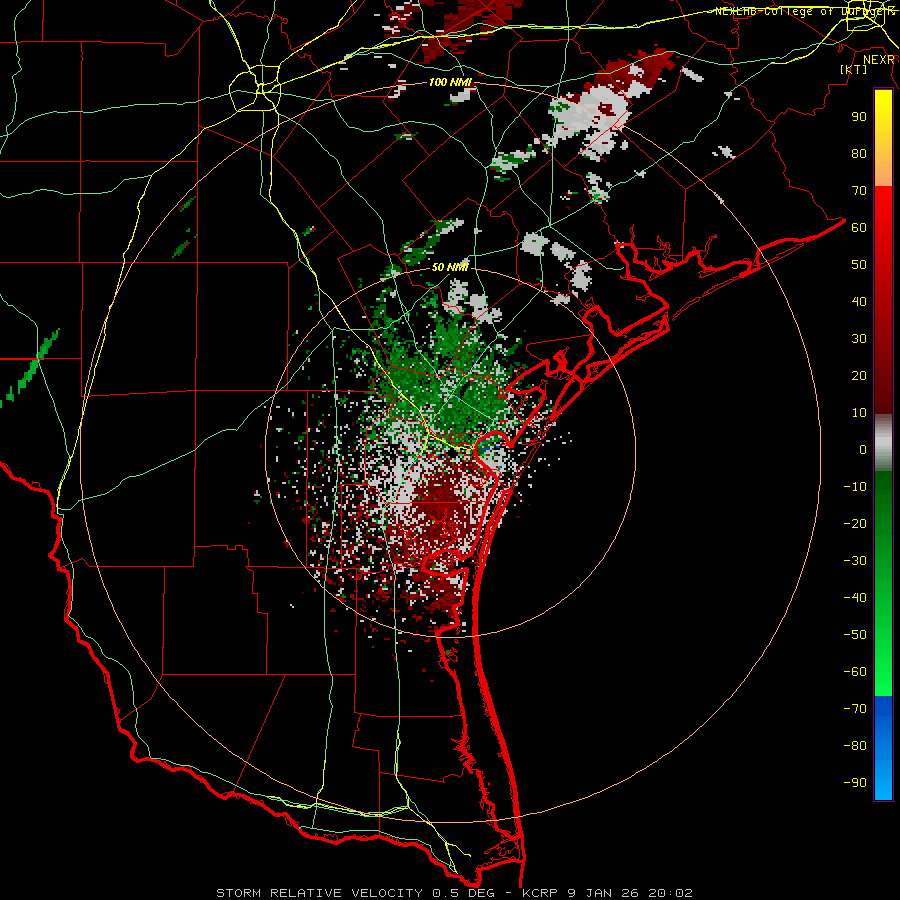Click the 'STORM RELATIVE VELOCITY' product title

click(x=319, y=893)
